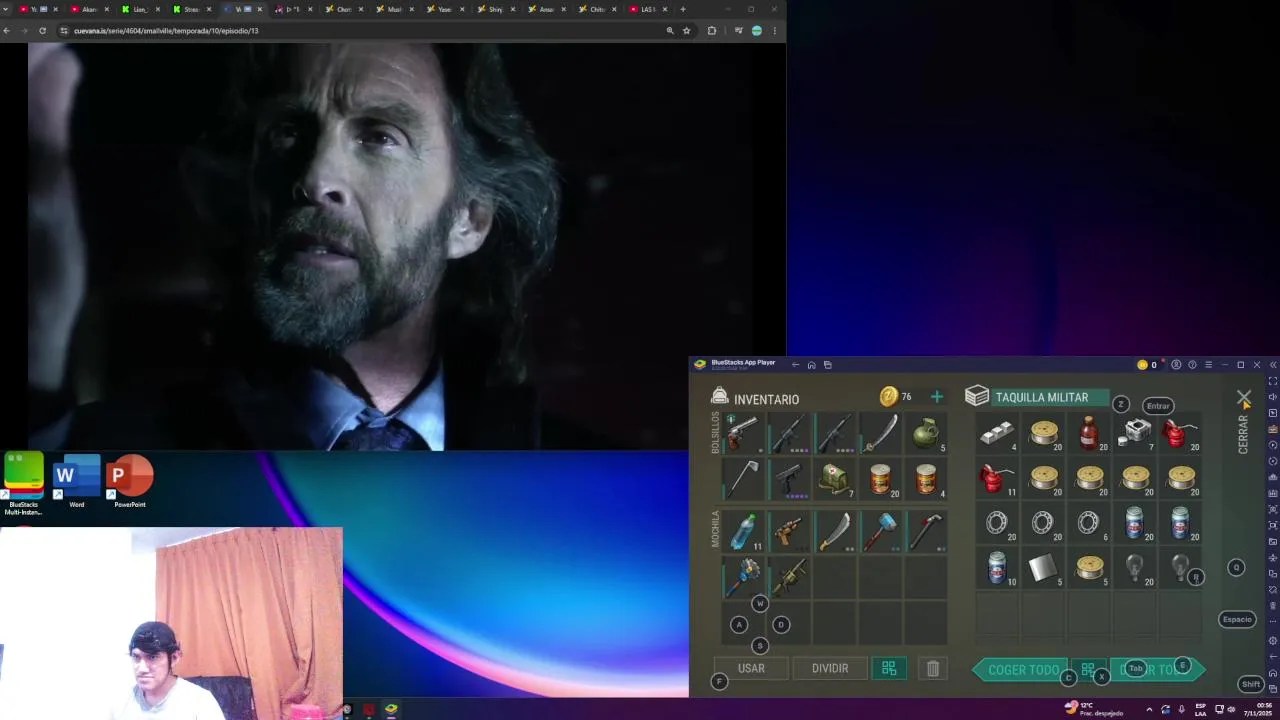Open the BlueStacks Multi-Instance desktop shortcut

pyautogui.click(x=24, y=484)
